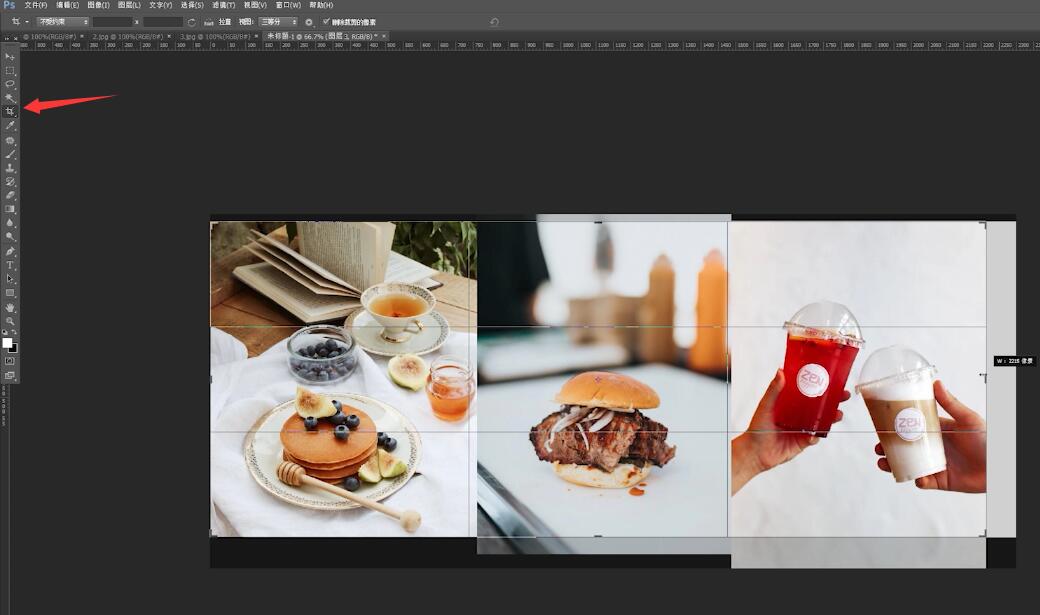Select the Magic Wand tool

[x=10, y=98]
